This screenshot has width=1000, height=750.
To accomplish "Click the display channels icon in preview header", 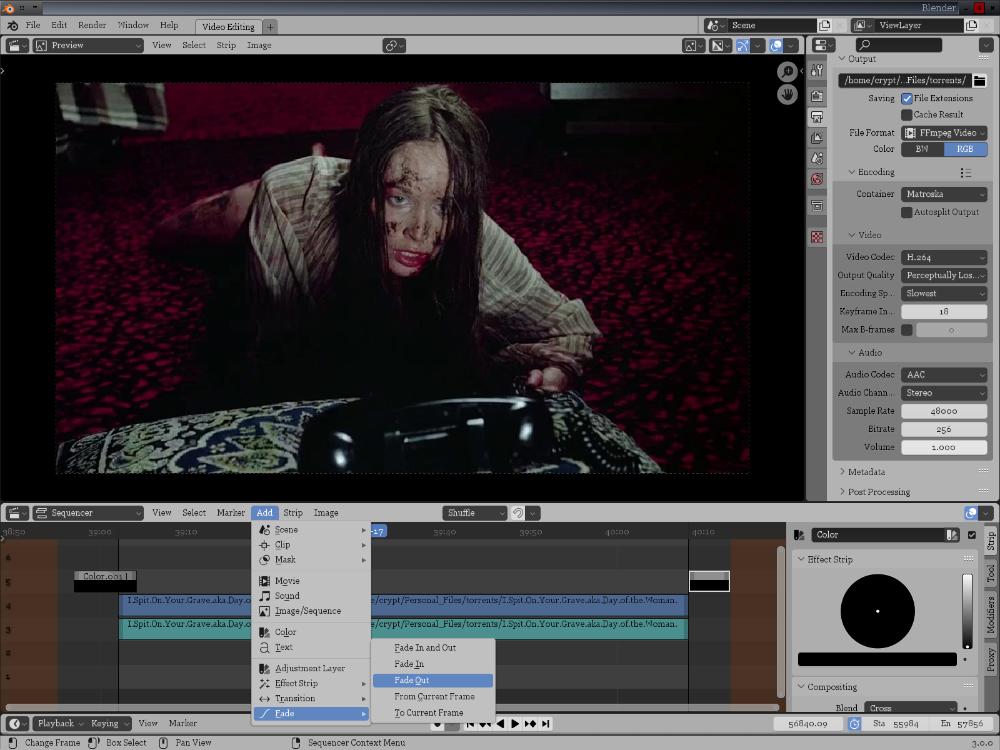I will click(x=720, y=46).
